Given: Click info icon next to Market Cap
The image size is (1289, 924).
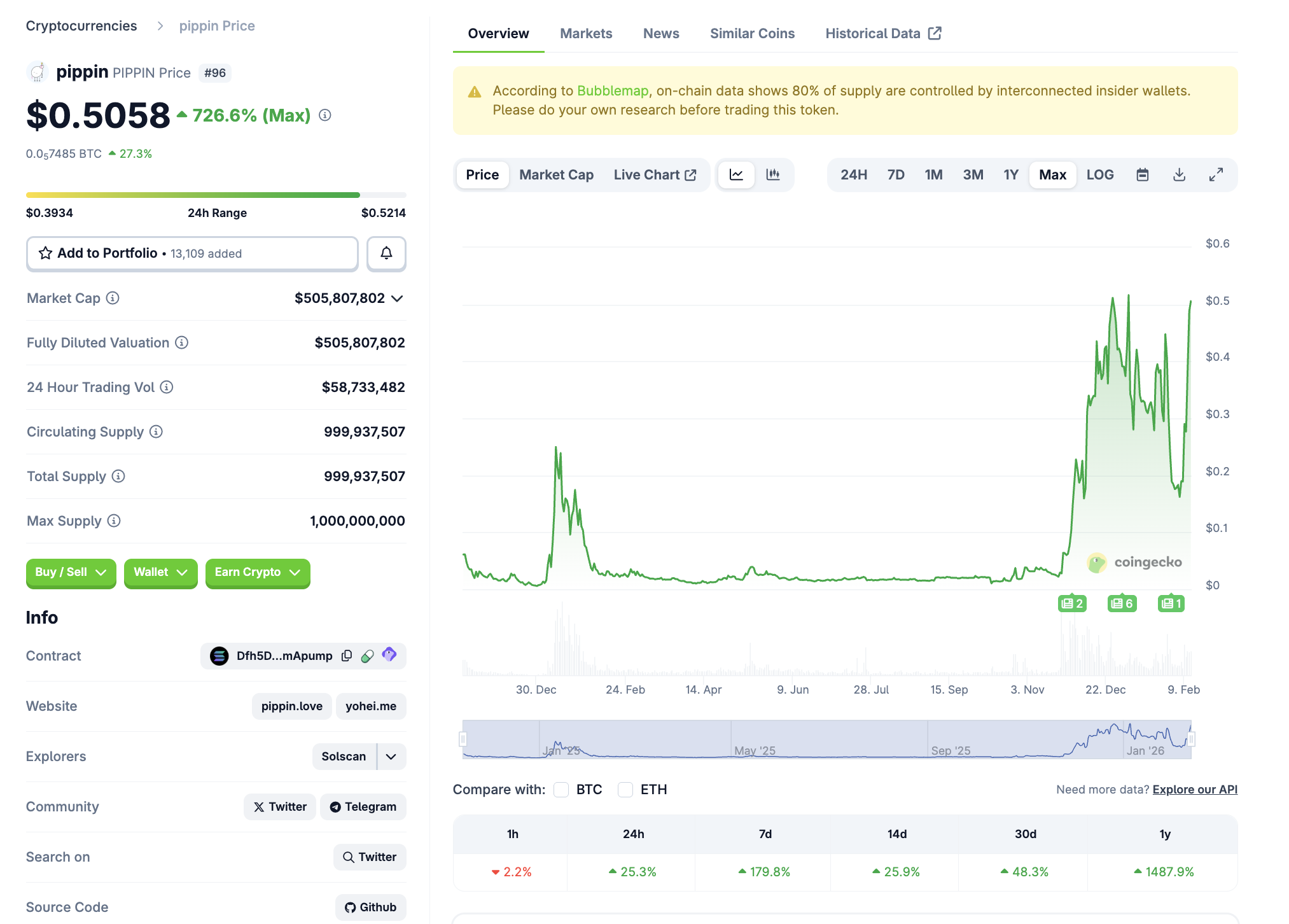Looking at the screenshot, I should click(x=113, y=298).
